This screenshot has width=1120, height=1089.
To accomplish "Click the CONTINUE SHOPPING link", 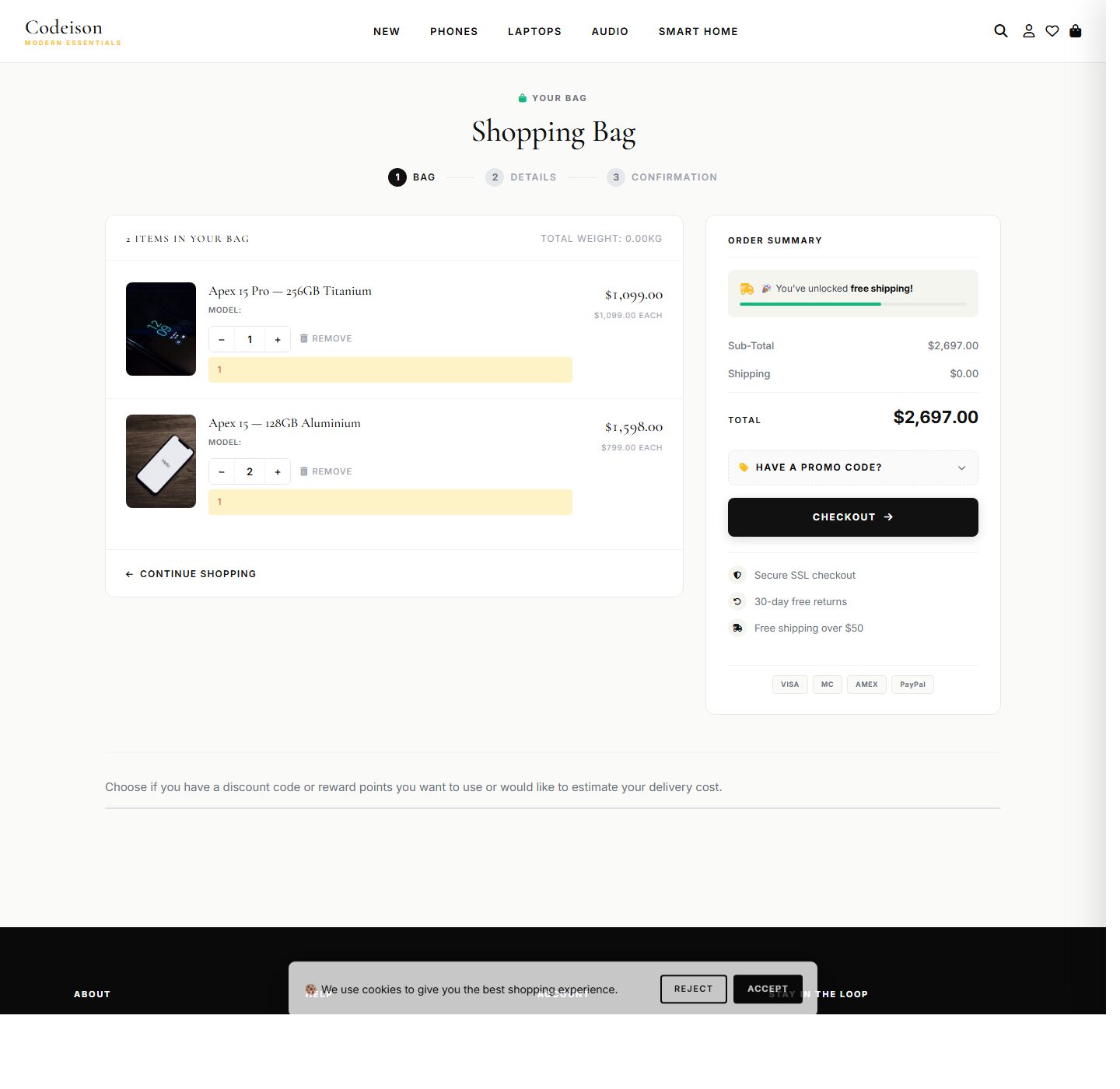I will coord(191,573).
